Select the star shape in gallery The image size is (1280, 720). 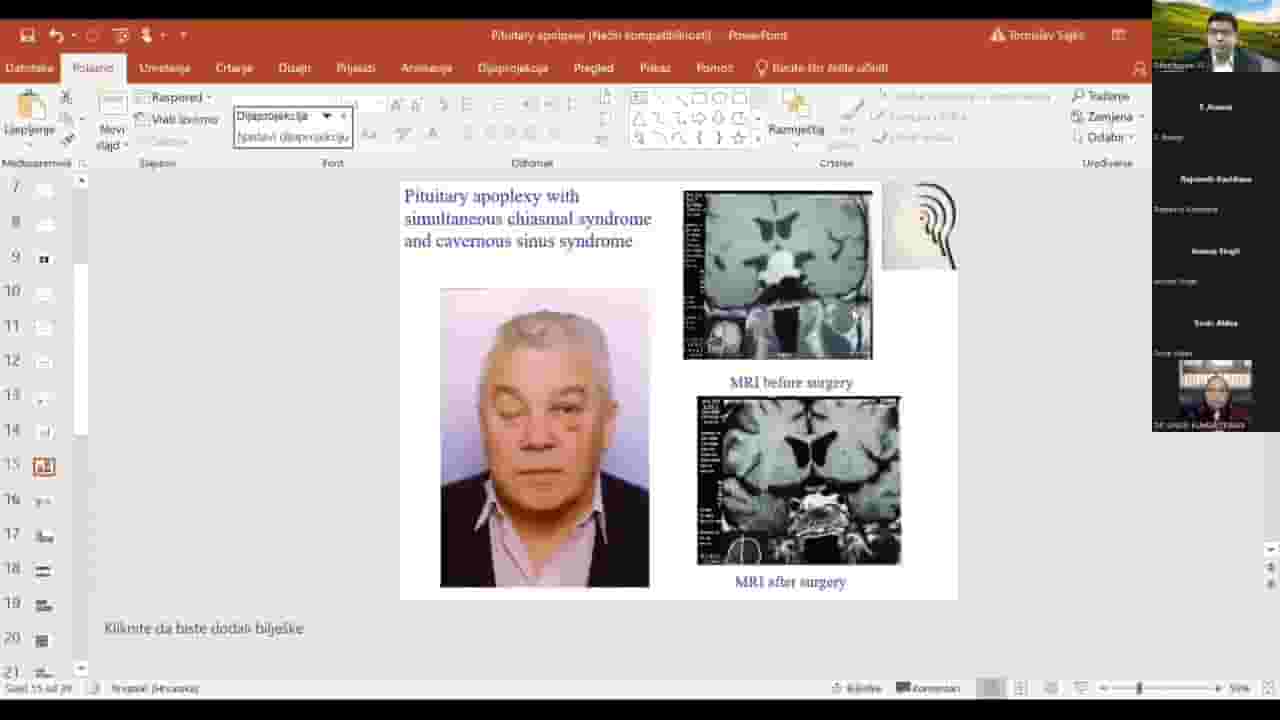[x=738, y=137]
